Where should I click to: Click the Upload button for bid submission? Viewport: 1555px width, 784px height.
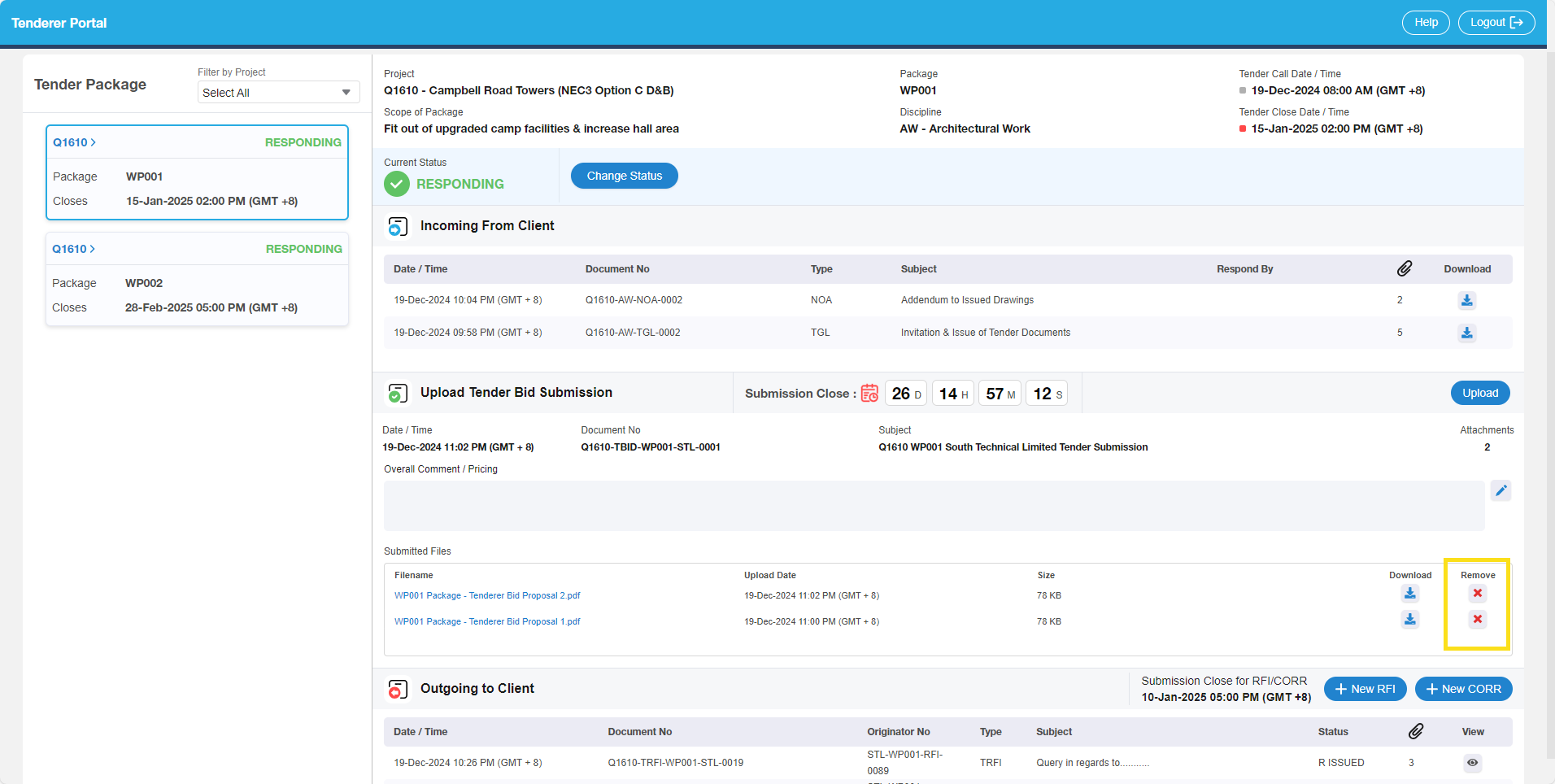1480,393
